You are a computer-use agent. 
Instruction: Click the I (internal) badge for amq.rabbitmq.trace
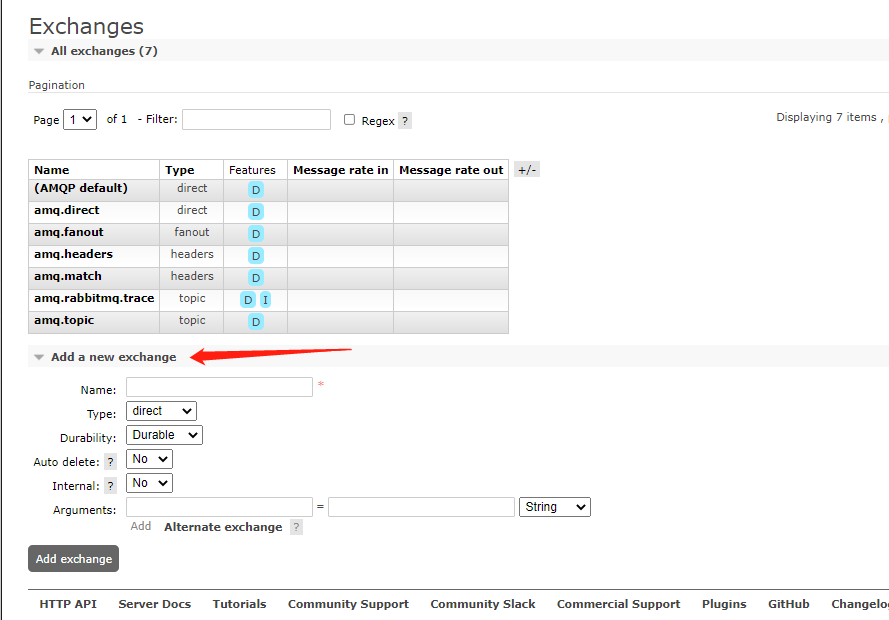(265, 300)
